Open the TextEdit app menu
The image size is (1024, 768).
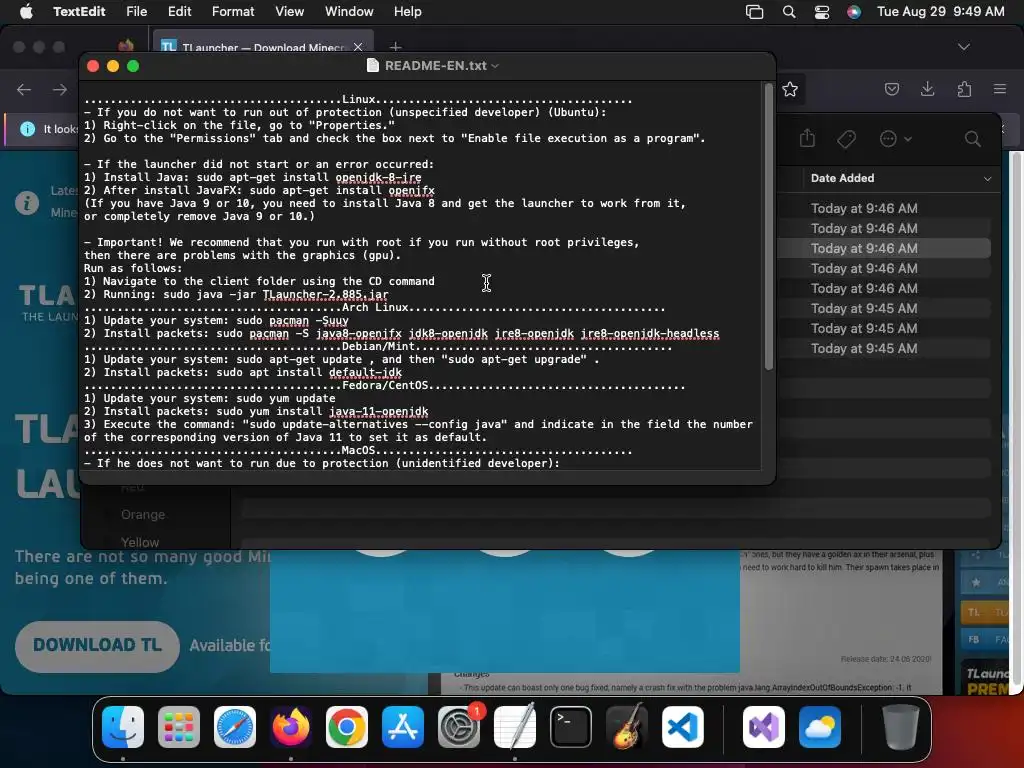[79, 12]
